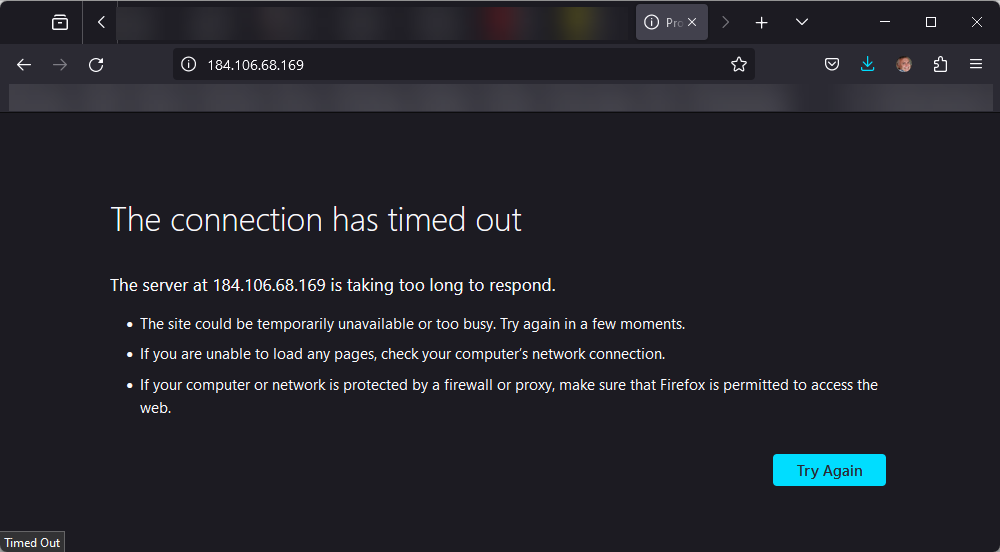
Task: Bookmark this page with the star
Action: (739, 65)
